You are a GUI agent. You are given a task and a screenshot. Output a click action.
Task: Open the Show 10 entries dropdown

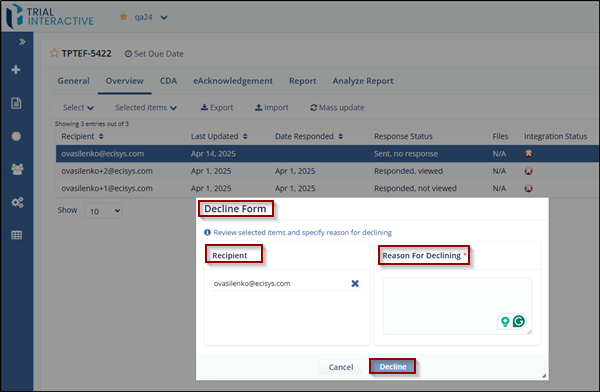coord(103,211)
